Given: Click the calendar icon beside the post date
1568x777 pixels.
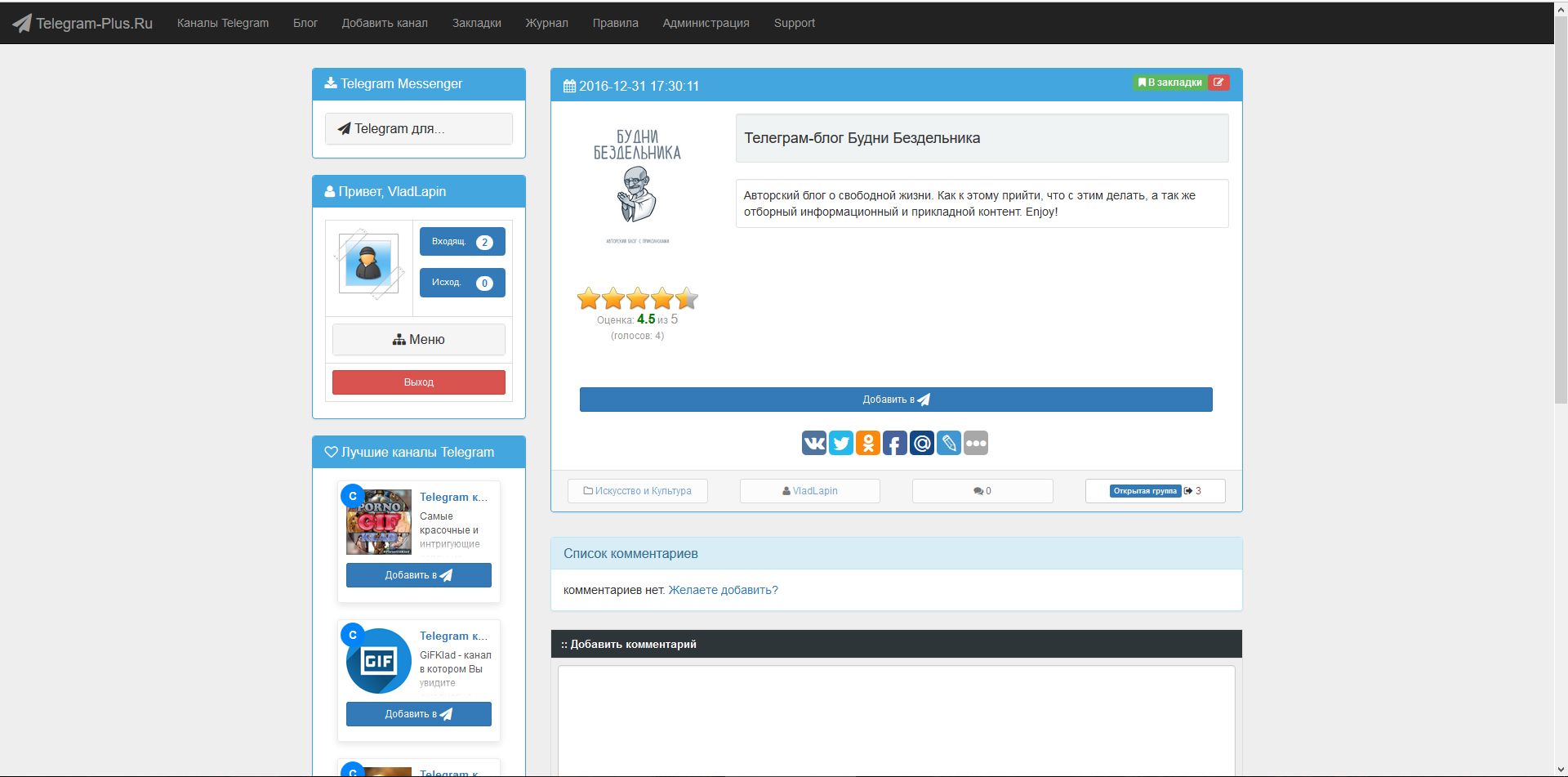Looking at the screenshot, I should [569, 86].
